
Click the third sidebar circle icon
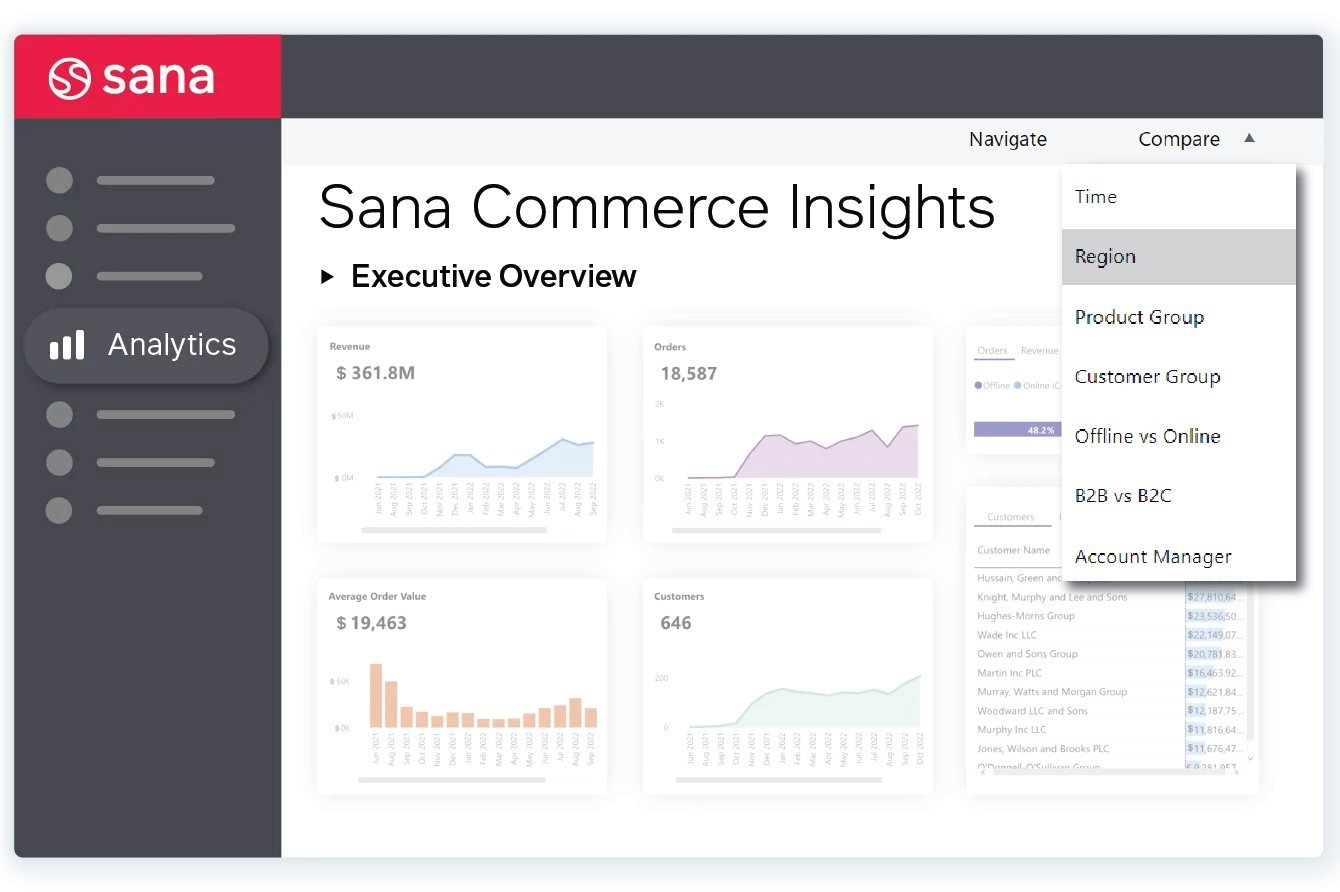point(59,276)
